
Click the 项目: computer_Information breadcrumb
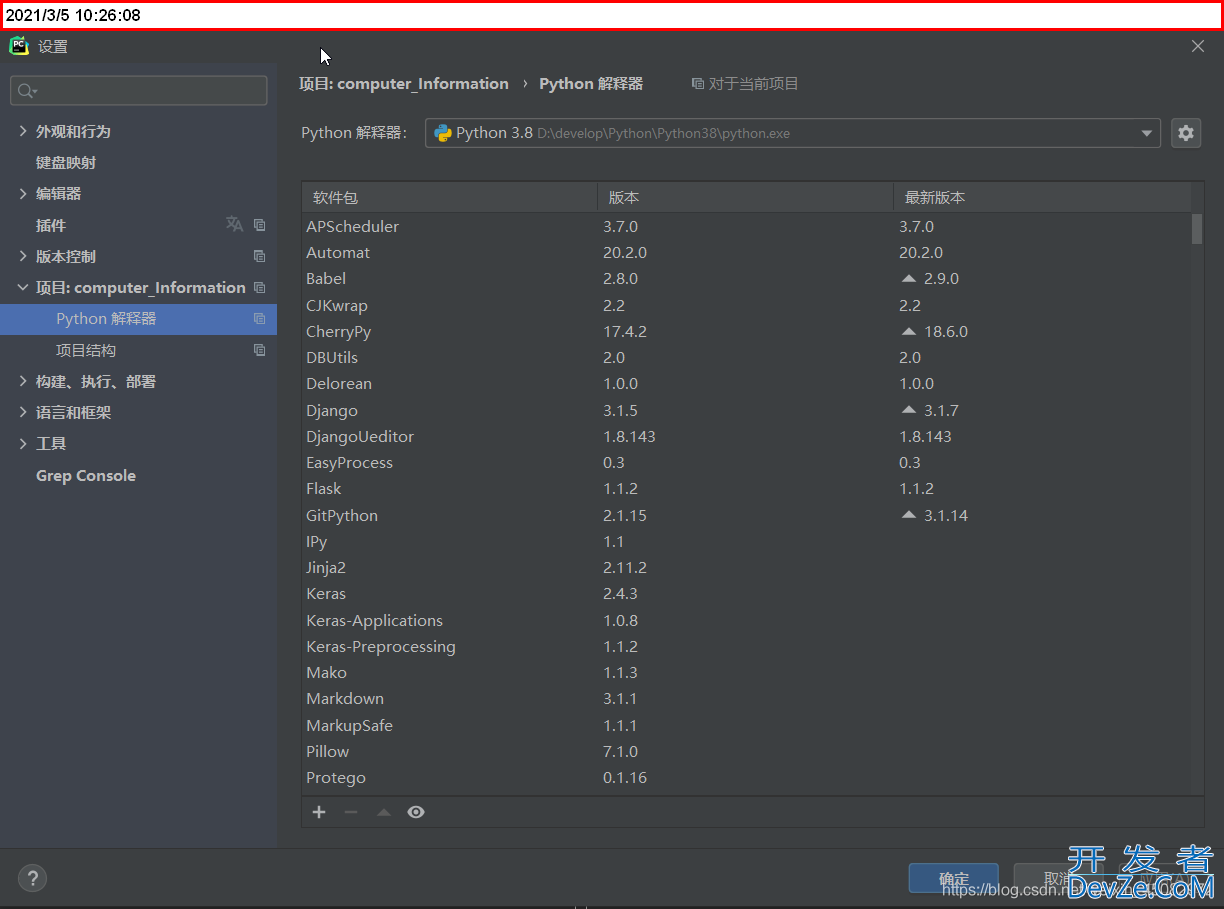(404, 84)
